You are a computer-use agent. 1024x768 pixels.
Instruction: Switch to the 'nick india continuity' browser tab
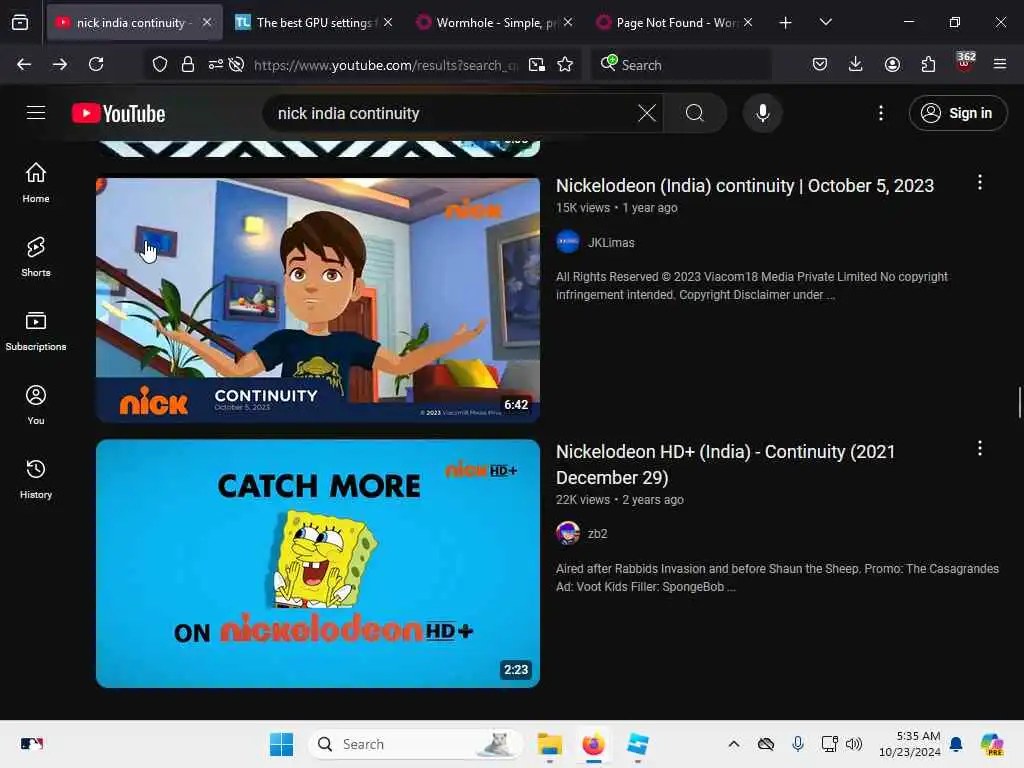point(134,22)
